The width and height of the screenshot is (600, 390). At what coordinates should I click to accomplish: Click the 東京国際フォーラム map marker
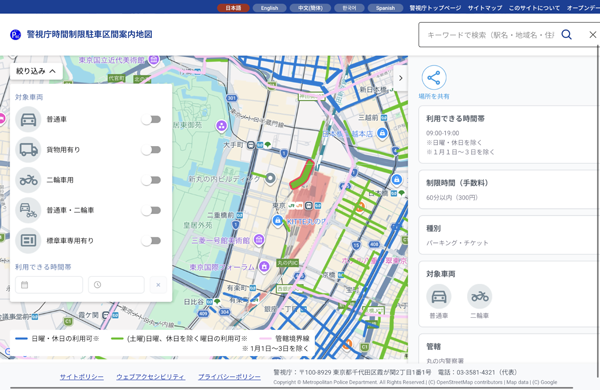(x=264, y=266)
